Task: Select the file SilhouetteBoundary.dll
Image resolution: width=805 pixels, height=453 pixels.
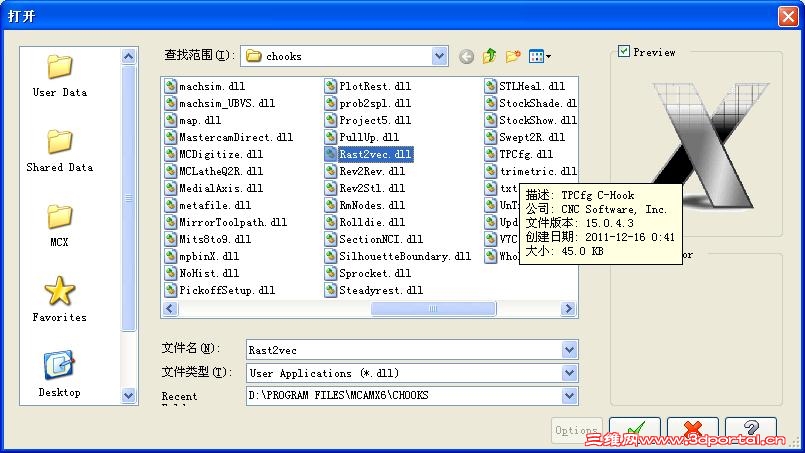Action: [398, 256]
